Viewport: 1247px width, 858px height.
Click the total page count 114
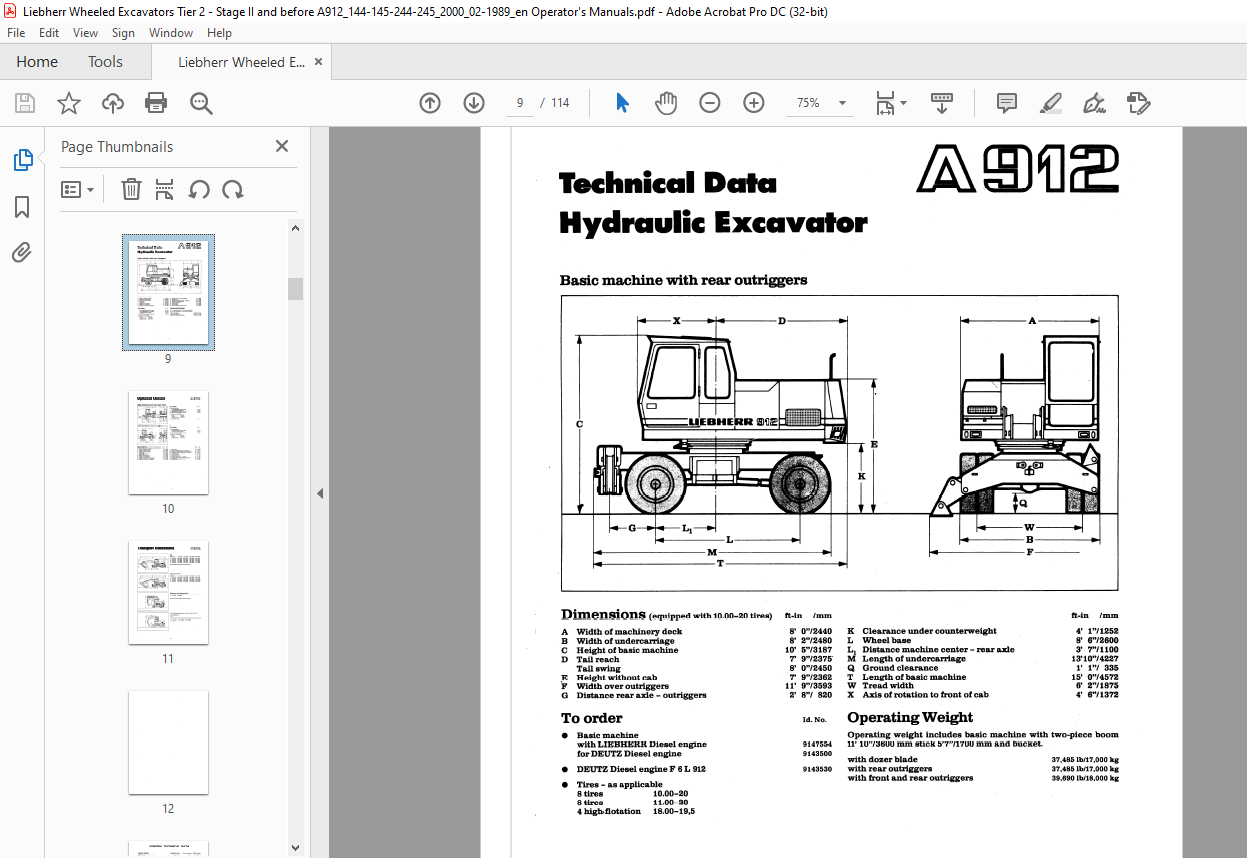click(x=560, y=103)
